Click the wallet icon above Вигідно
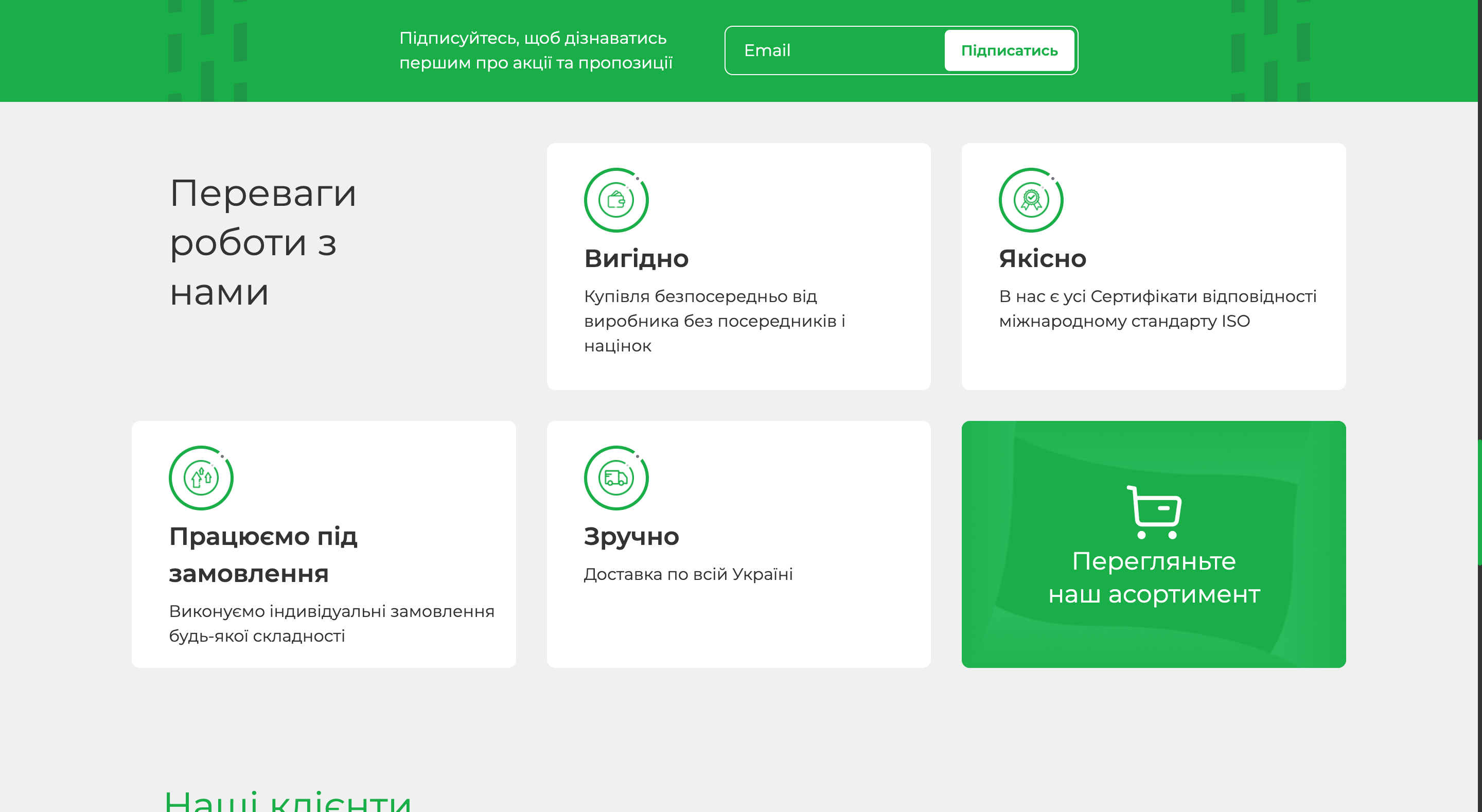 coord(616,200)
